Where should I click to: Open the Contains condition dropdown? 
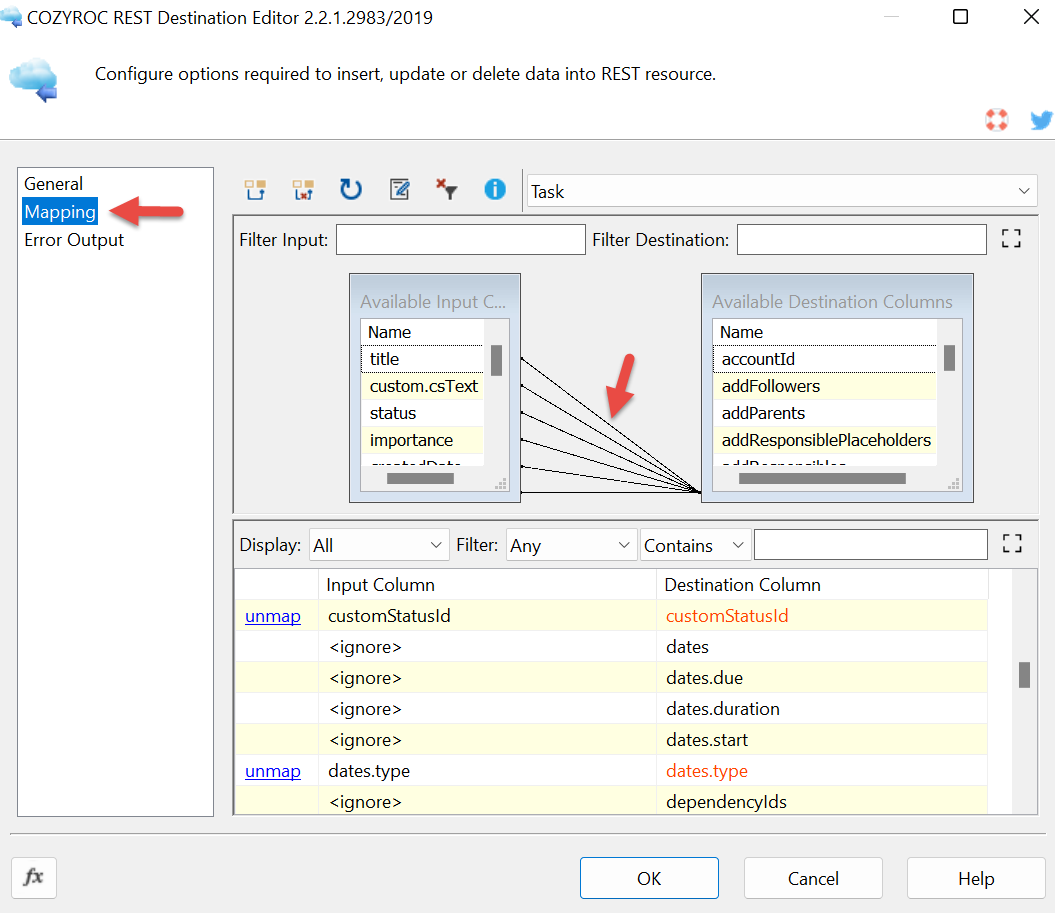[695, 545]
